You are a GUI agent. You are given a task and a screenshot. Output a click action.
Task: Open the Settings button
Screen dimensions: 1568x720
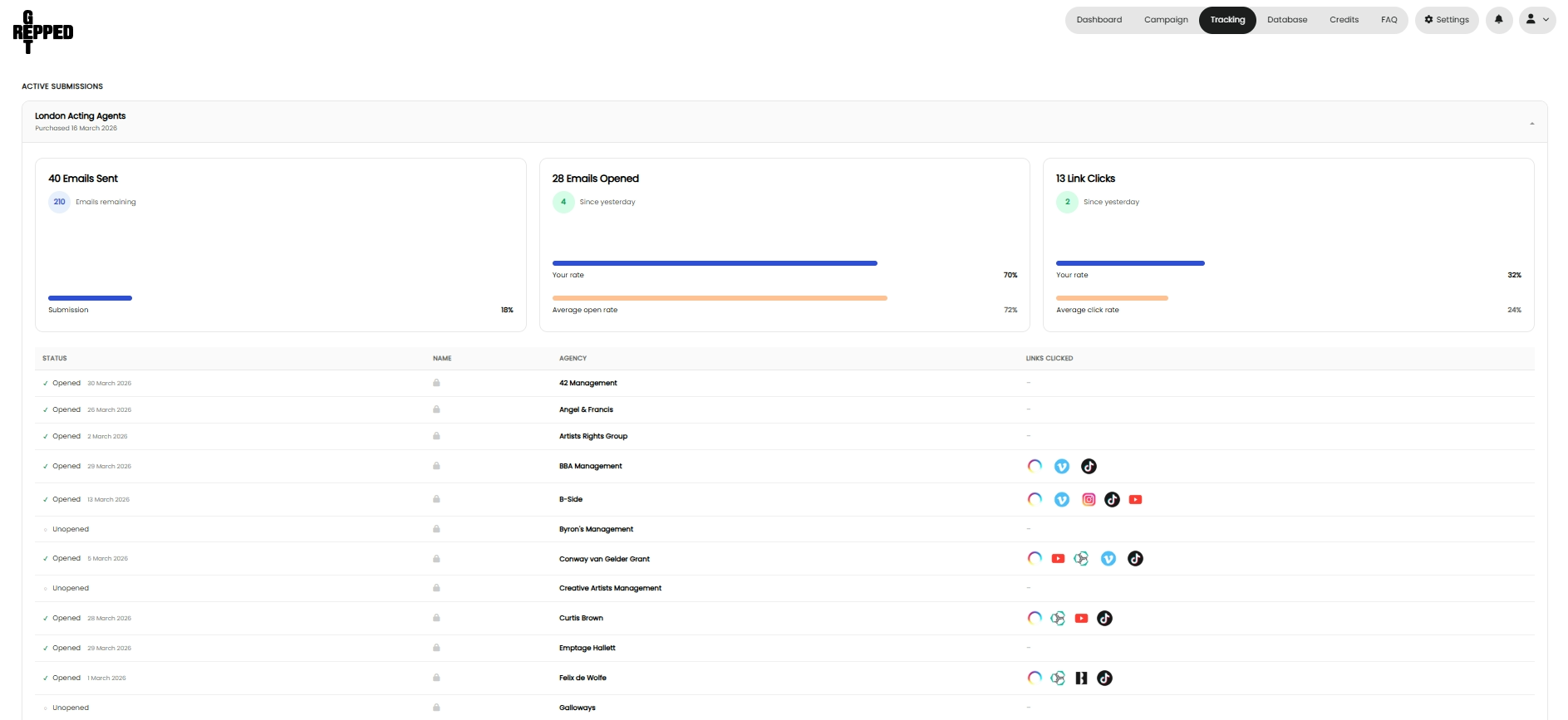coord(1447,20)
